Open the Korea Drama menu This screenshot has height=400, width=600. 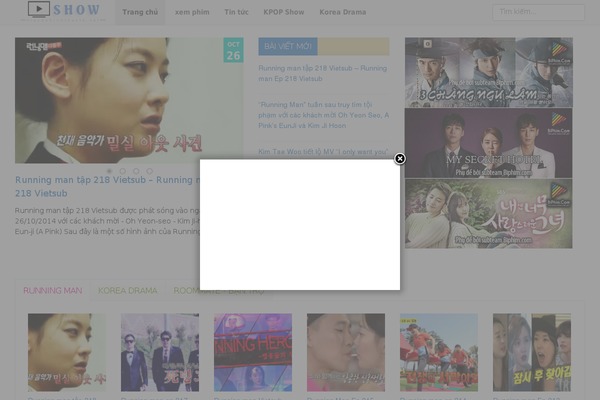click(342, 12)
